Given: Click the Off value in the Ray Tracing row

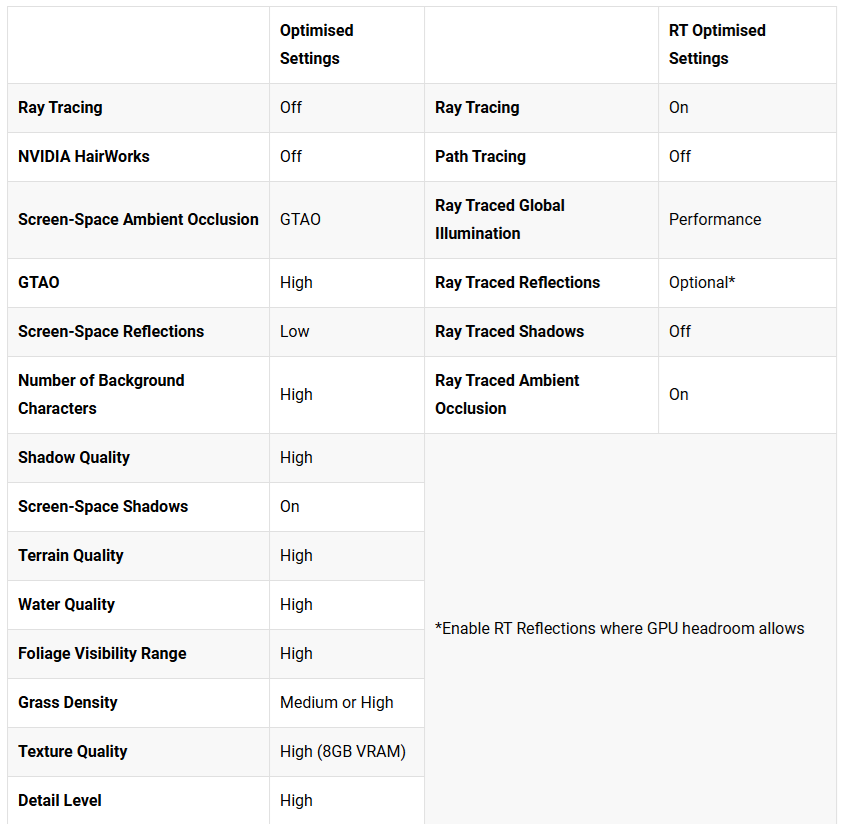Looking at the screenshot, I should pyautogui.click(x=290, y=107).
